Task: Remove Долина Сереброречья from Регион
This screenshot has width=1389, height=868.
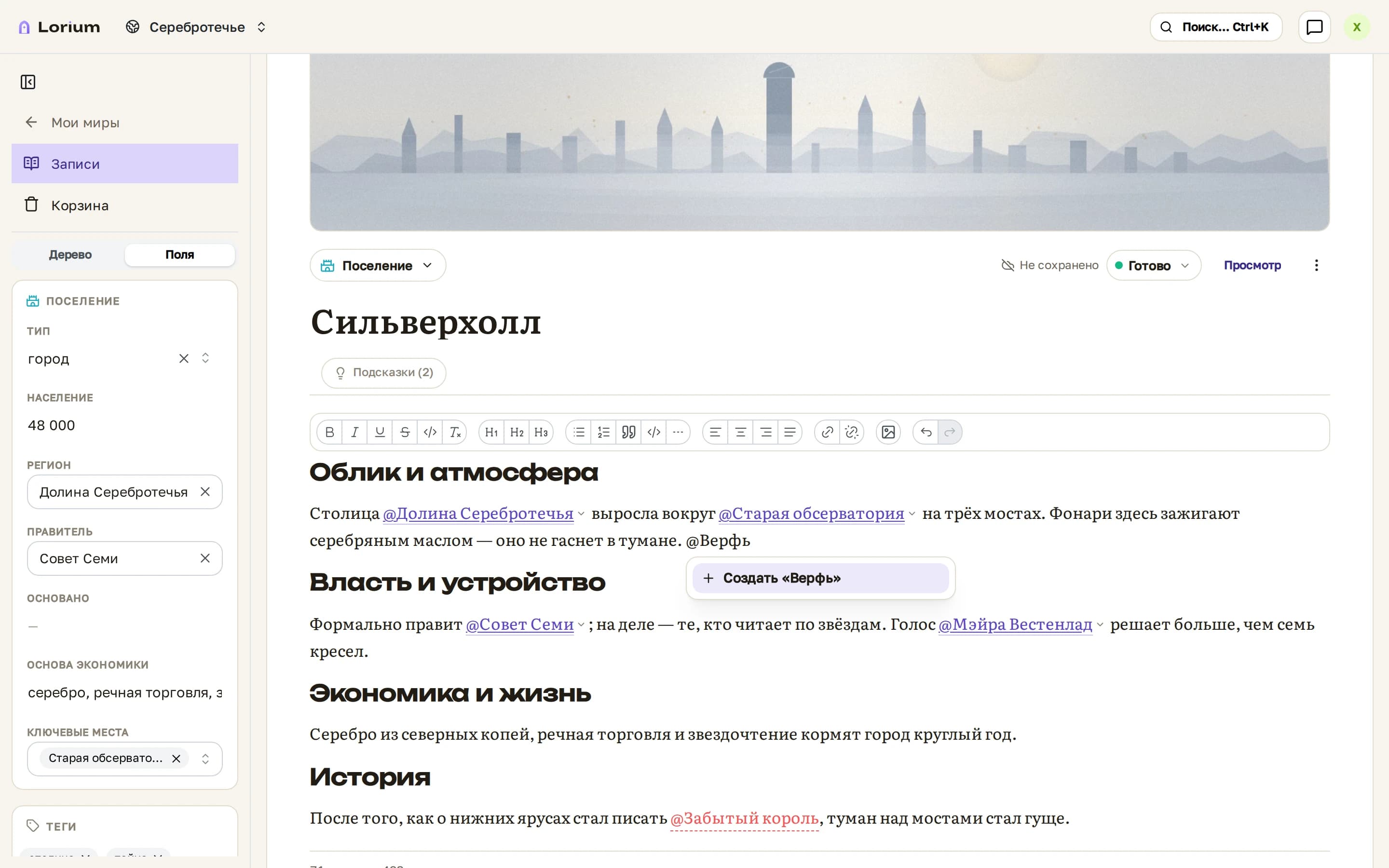Action: click(205, 492)
